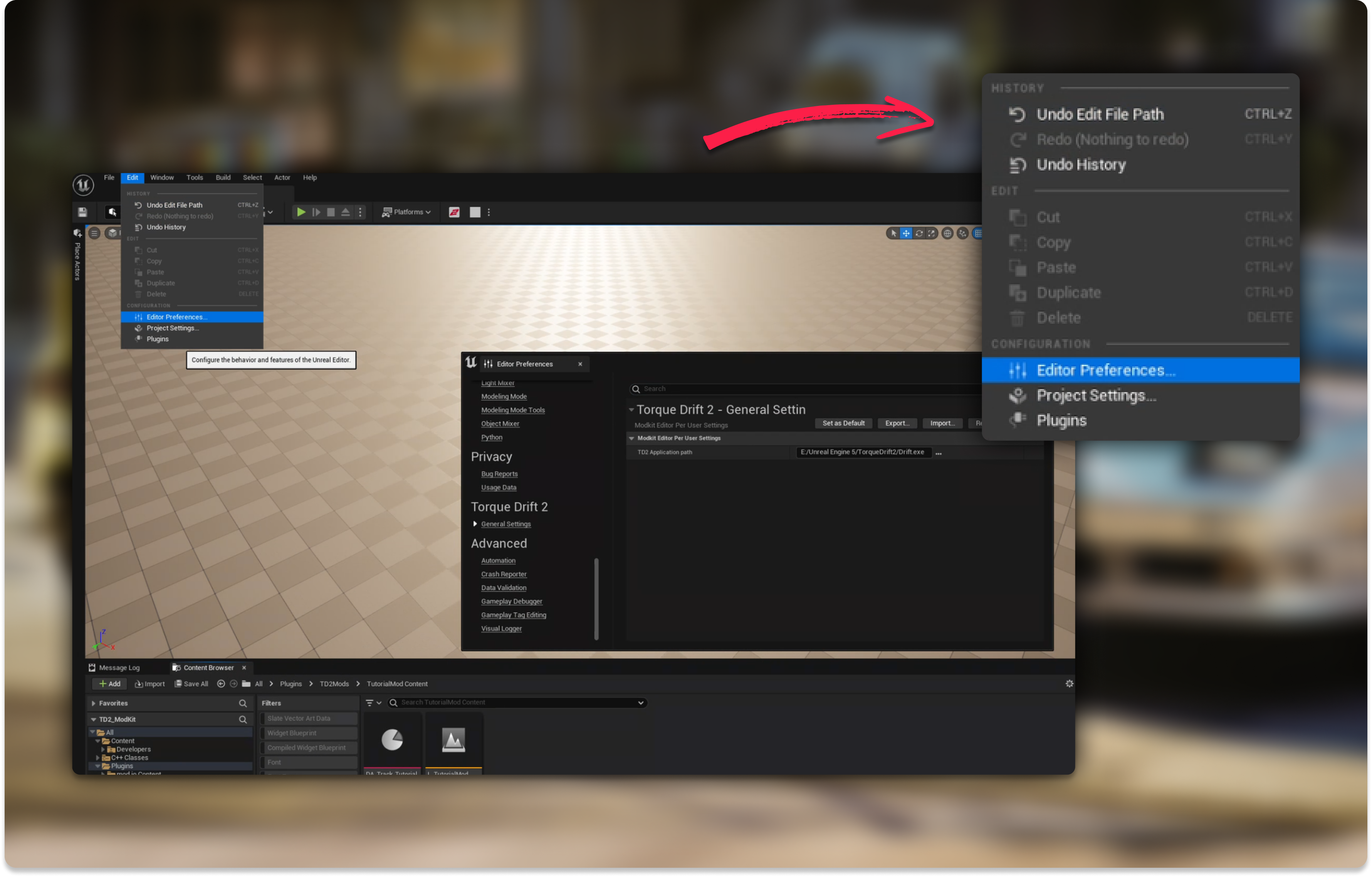Select Project Settings in Edit menu

tap(172, 328)
